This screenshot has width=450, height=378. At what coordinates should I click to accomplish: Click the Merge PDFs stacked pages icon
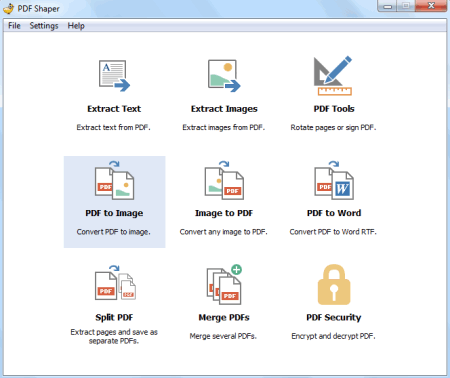pyautogui.click(x=224, y=284)
